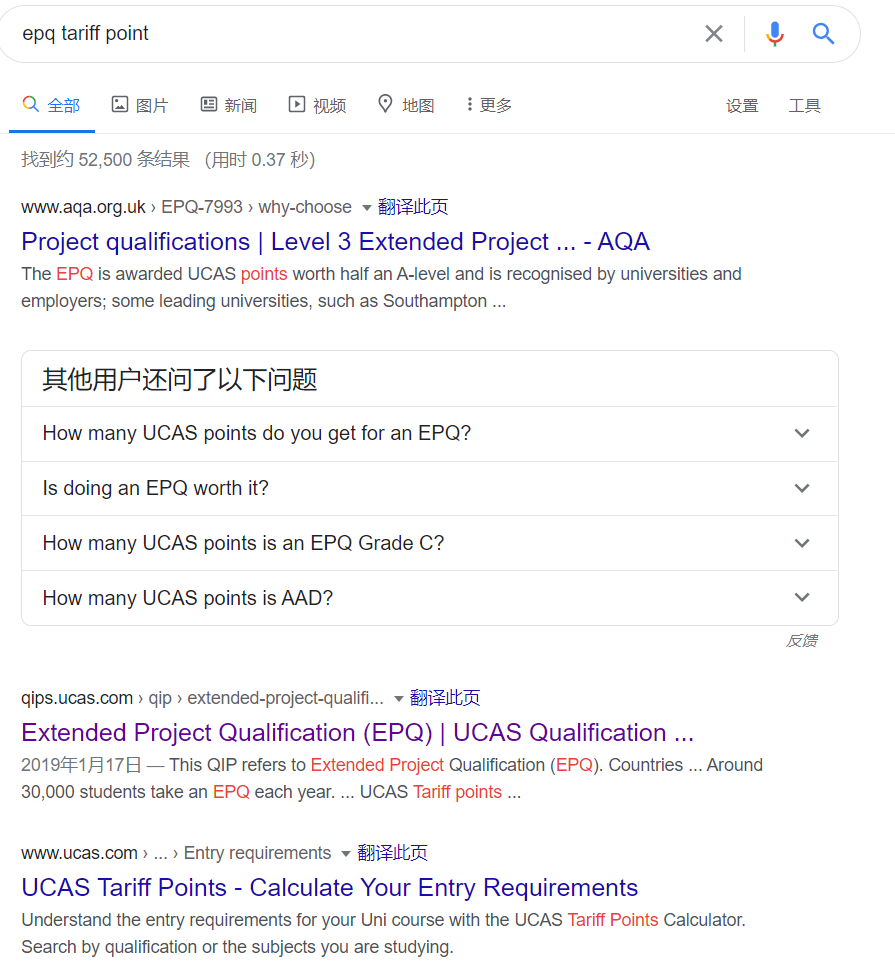895x962 pixels.
Task: Select the 全部 results tab
Action: pyautogui.click(x=52, y=106)
